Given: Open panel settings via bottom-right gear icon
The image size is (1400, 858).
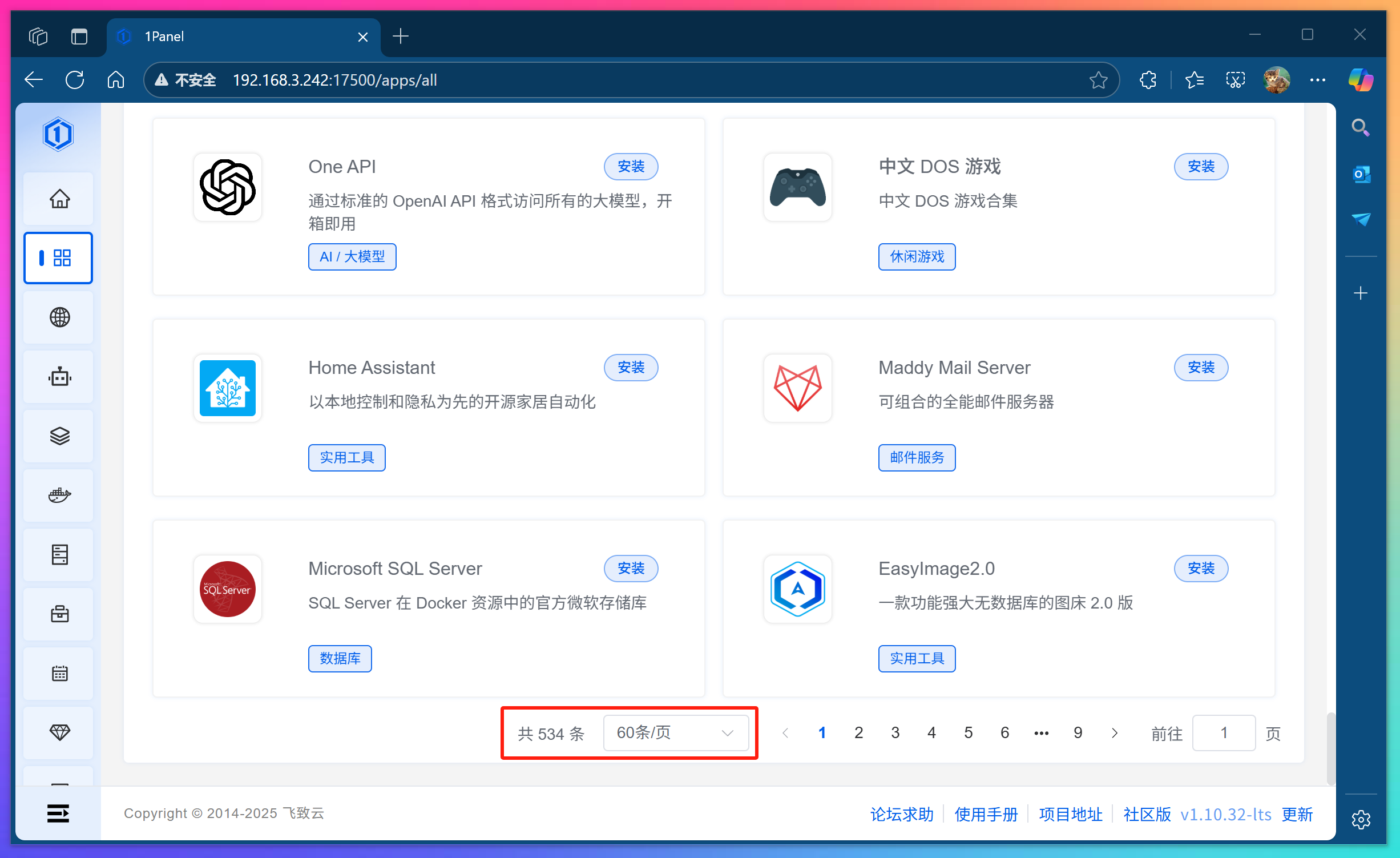Looking at the screenshot, I should tap(1361, 820).
